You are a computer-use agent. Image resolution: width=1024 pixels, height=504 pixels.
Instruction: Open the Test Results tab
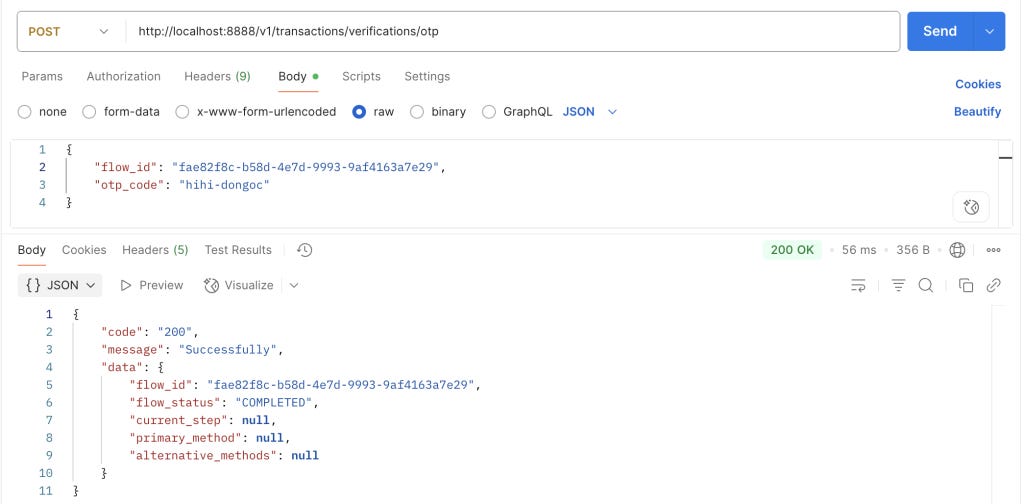coord(238,250)
